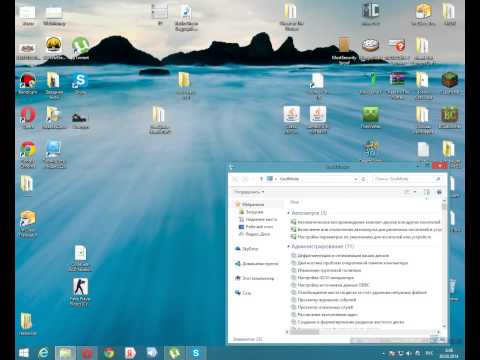
Task: Select the File Explorer taskbar button
Action: tap(65, 353)
